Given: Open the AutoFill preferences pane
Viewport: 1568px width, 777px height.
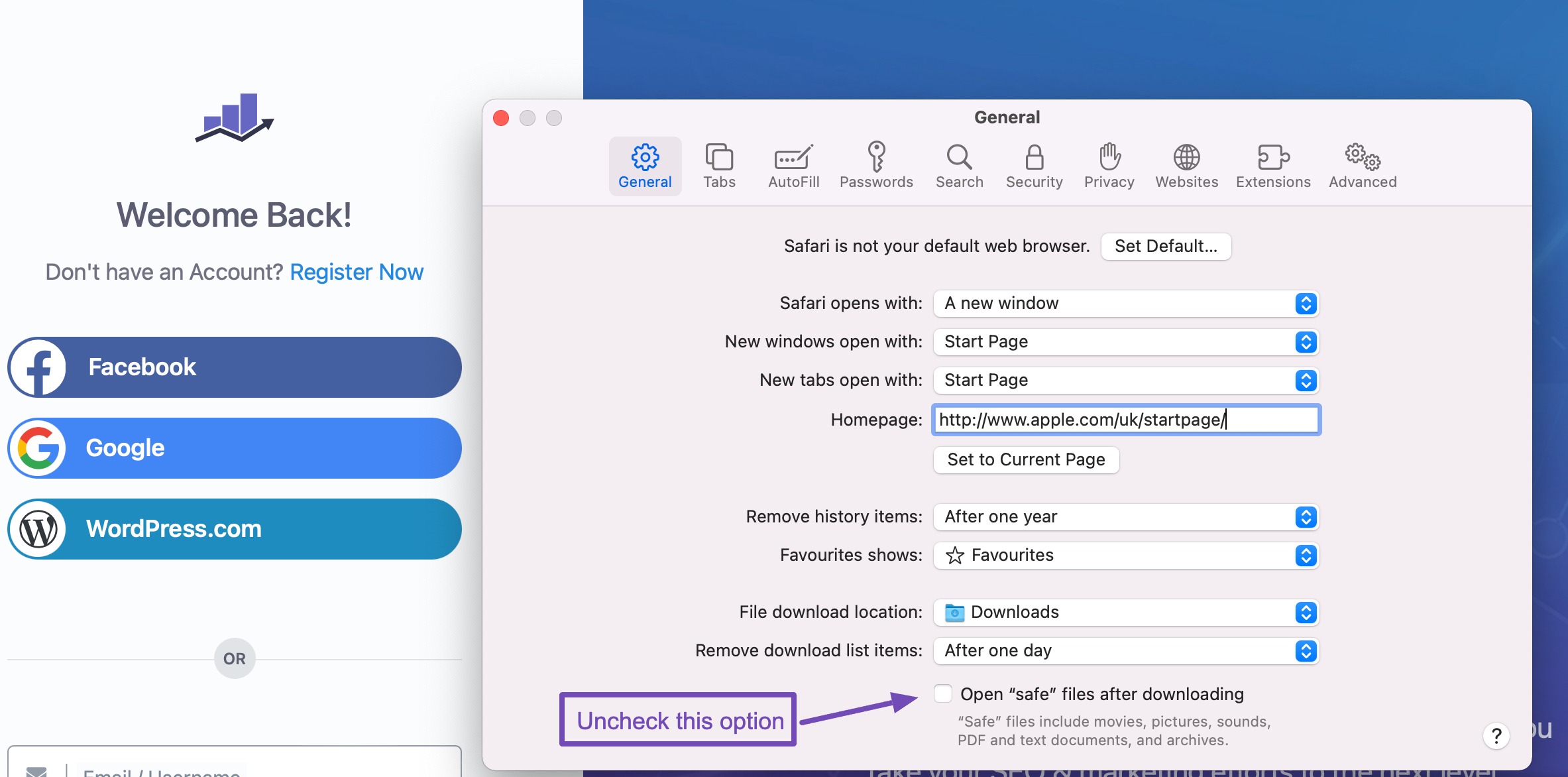Looking at the screenshot, I should pyautogui.click(x=793, y=166).
